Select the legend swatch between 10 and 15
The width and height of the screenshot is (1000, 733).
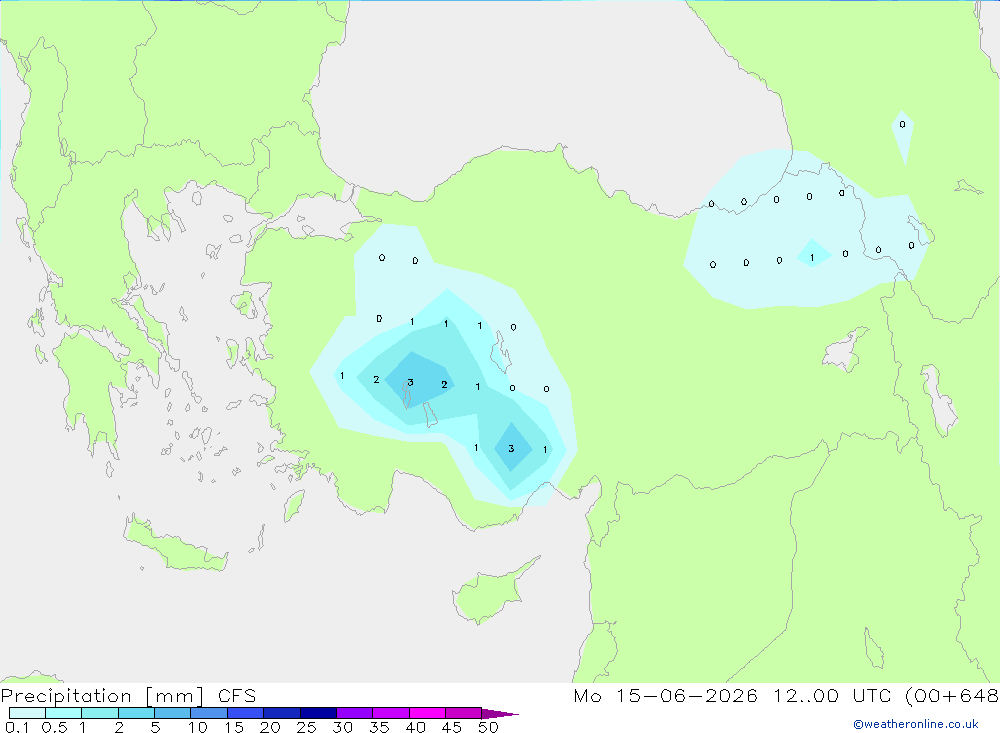209,713
